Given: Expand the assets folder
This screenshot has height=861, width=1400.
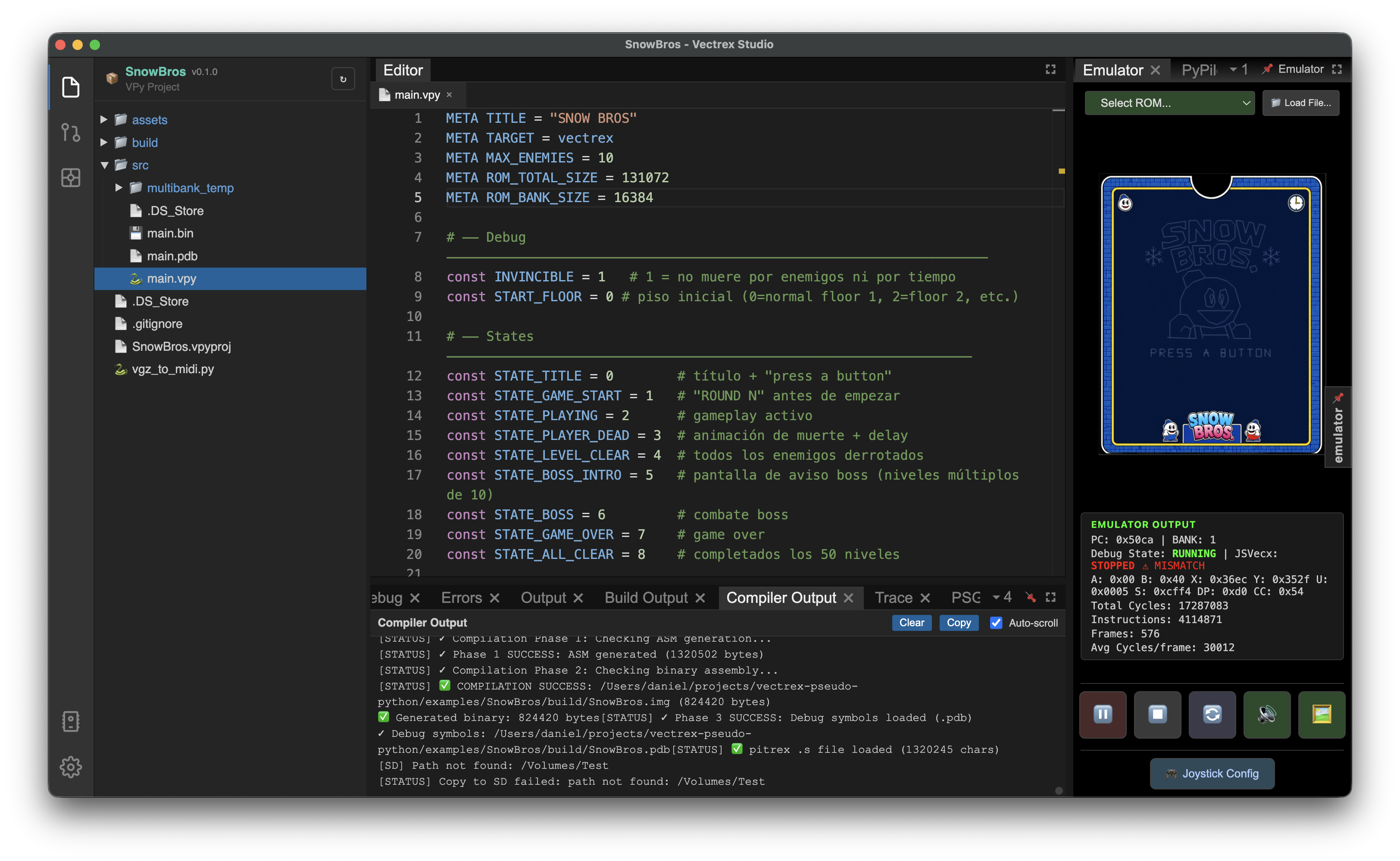Looking at the screenshot, I should (x=103, y=120).
